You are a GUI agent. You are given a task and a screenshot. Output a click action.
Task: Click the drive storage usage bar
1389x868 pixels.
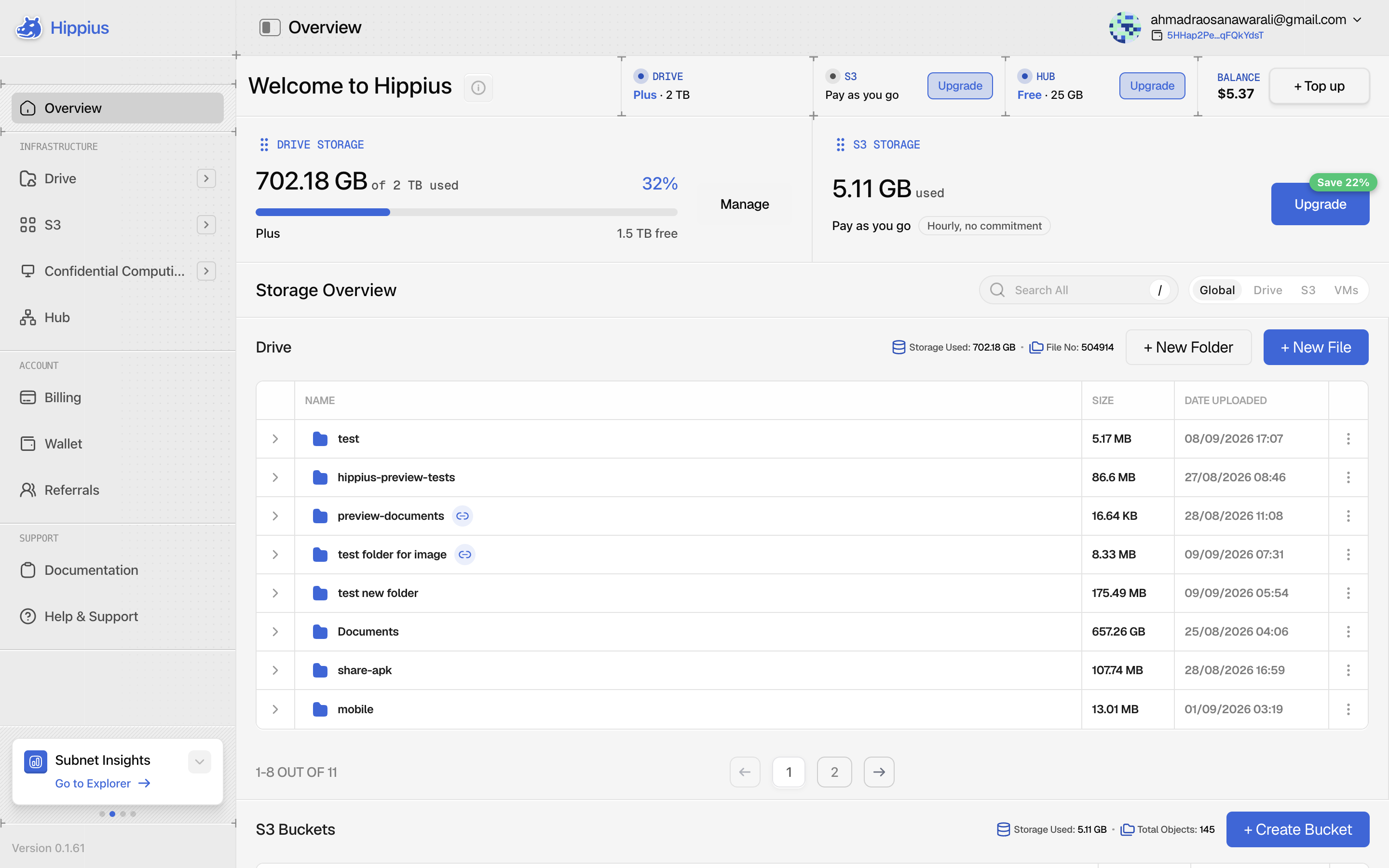point(467,212)
